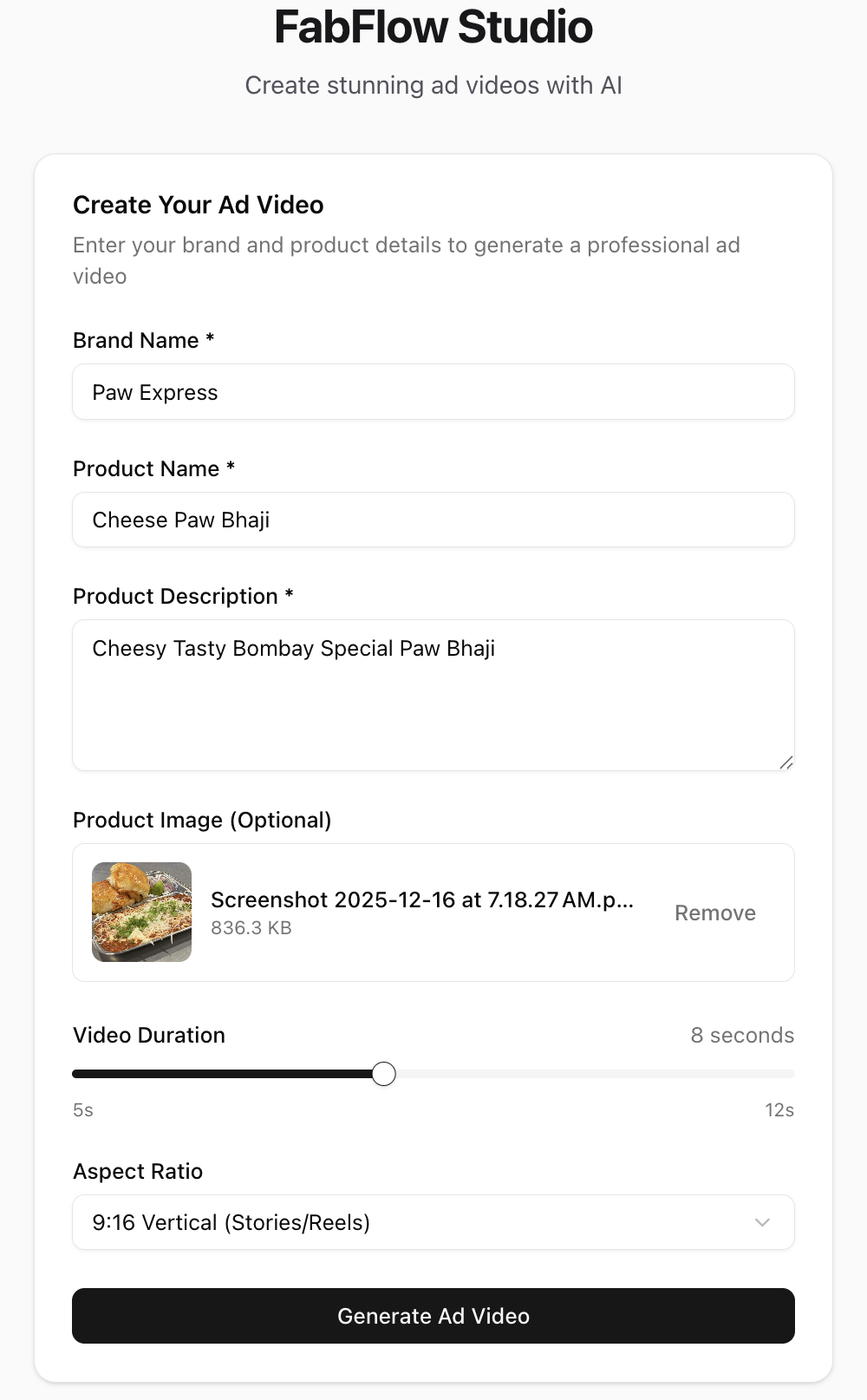Remove the uploaded screenshot image
Viewport: 867px width, 1400px height.
(x=714, y=913)
